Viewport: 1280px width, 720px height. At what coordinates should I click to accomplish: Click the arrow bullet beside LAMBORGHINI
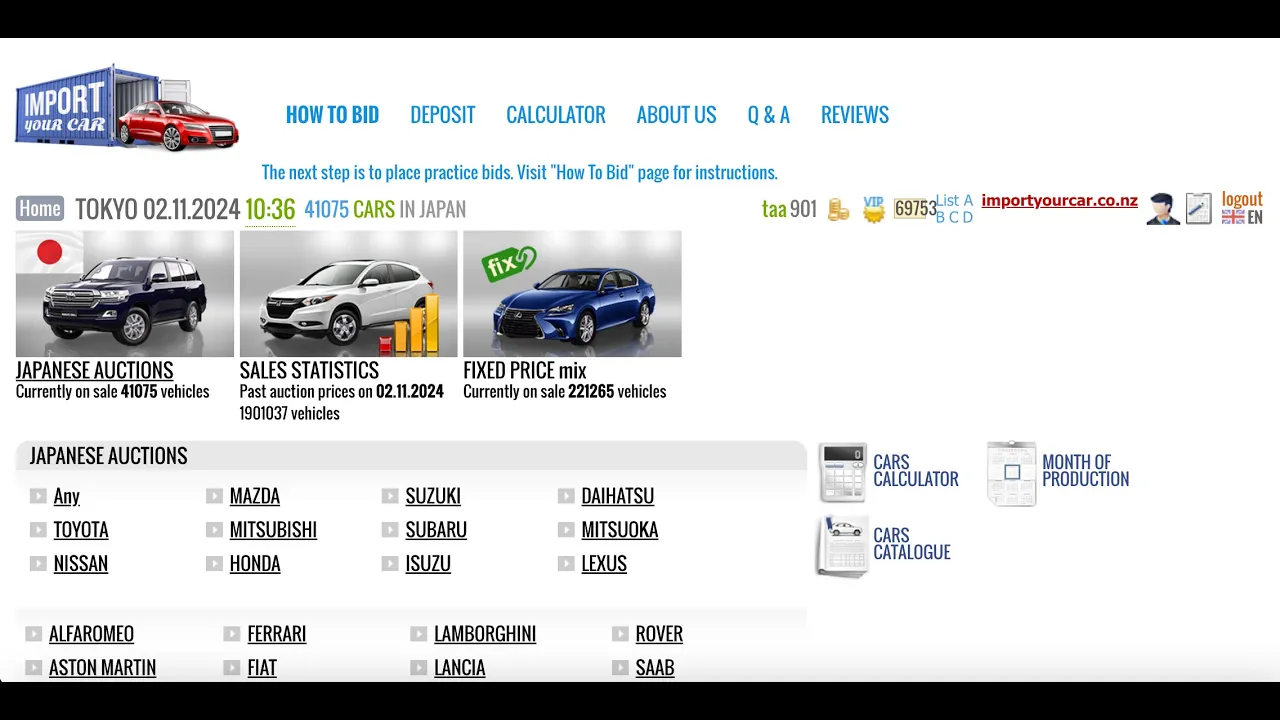(x=419, y=634)
